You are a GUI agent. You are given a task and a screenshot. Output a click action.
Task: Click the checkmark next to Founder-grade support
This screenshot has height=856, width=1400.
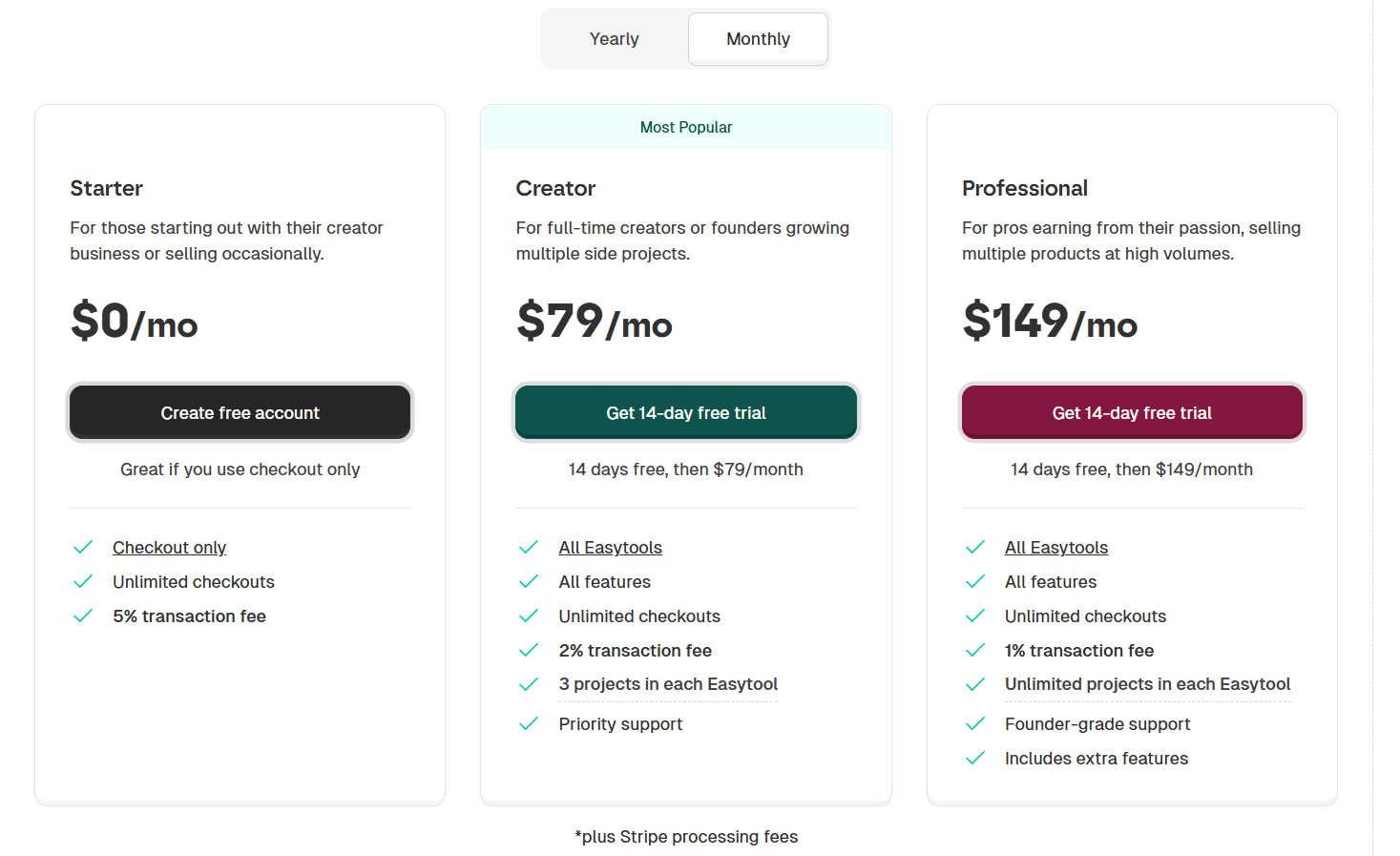tap(974, 723)
